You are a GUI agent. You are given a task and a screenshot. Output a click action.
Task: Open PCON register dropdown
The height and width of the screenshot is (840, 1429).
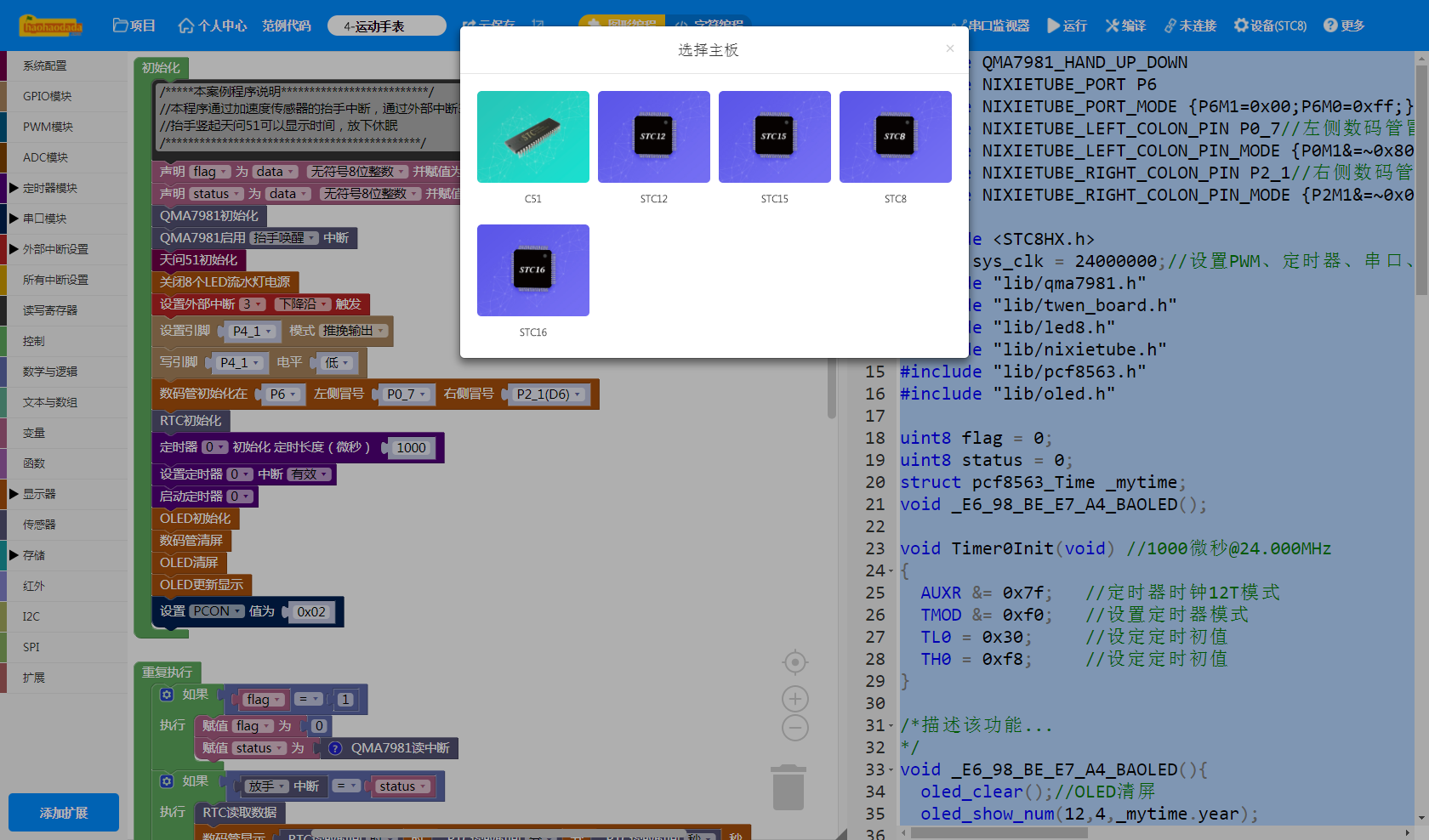click(x=216, y=611)
